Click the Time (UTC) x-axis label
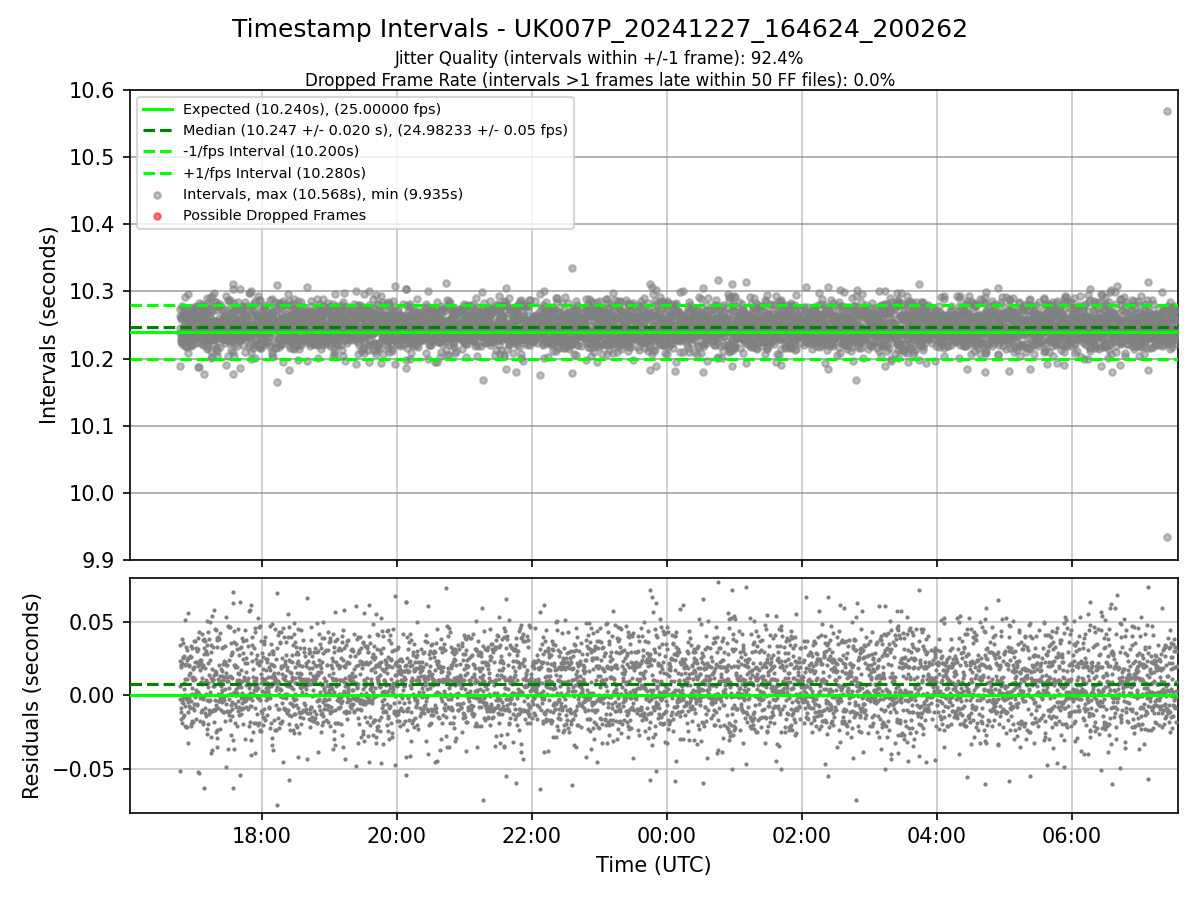 [653, 865]
